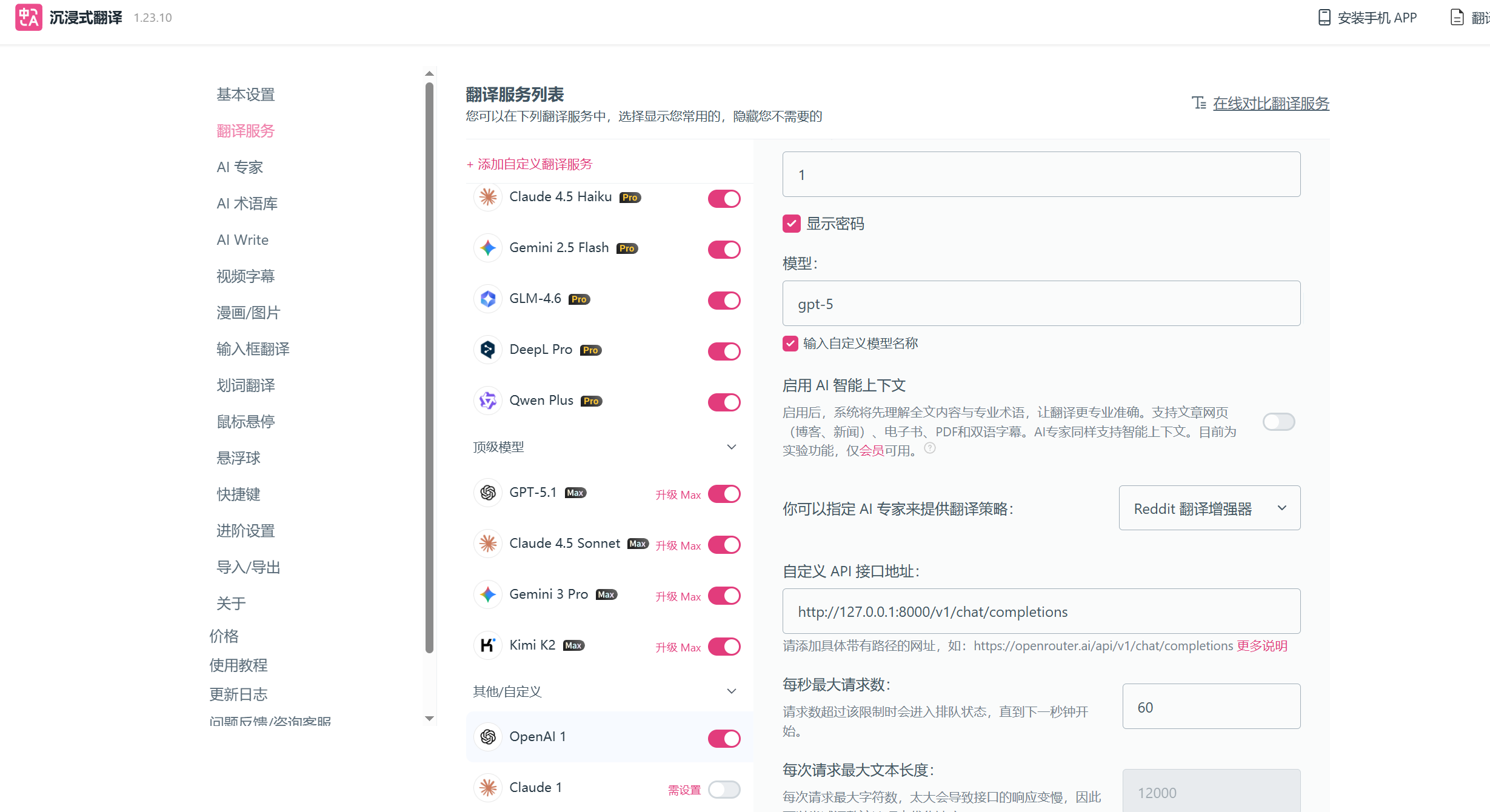Collapse the 其他/自定义 section

[x=732, y=691]
